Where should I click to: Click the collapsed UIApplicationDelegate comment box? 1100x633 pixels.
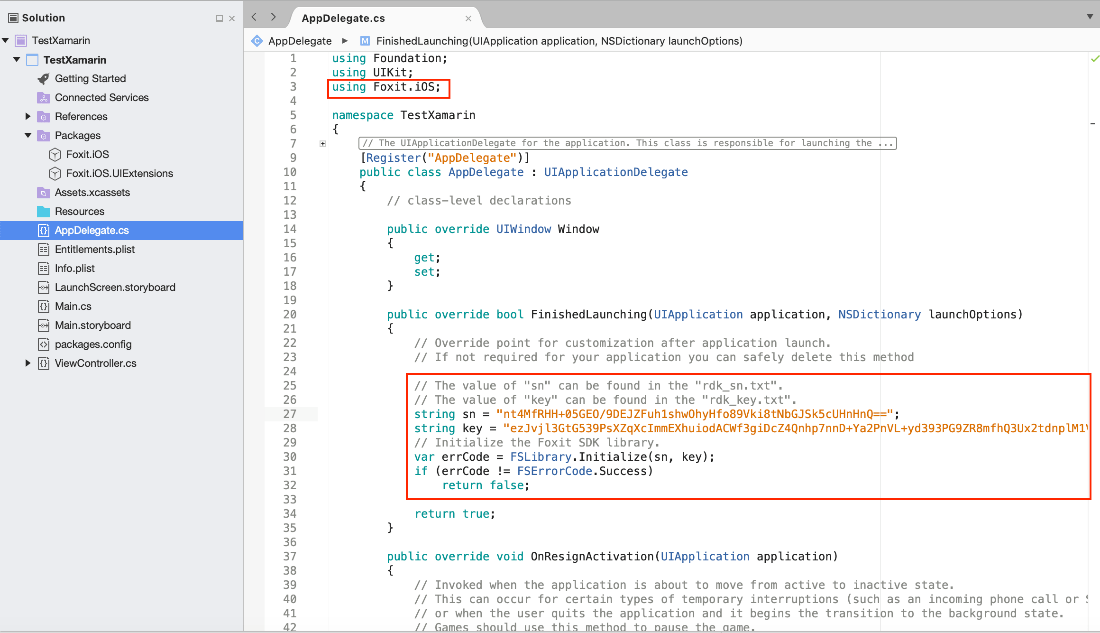pyautogui.click(x=627, y=143)
